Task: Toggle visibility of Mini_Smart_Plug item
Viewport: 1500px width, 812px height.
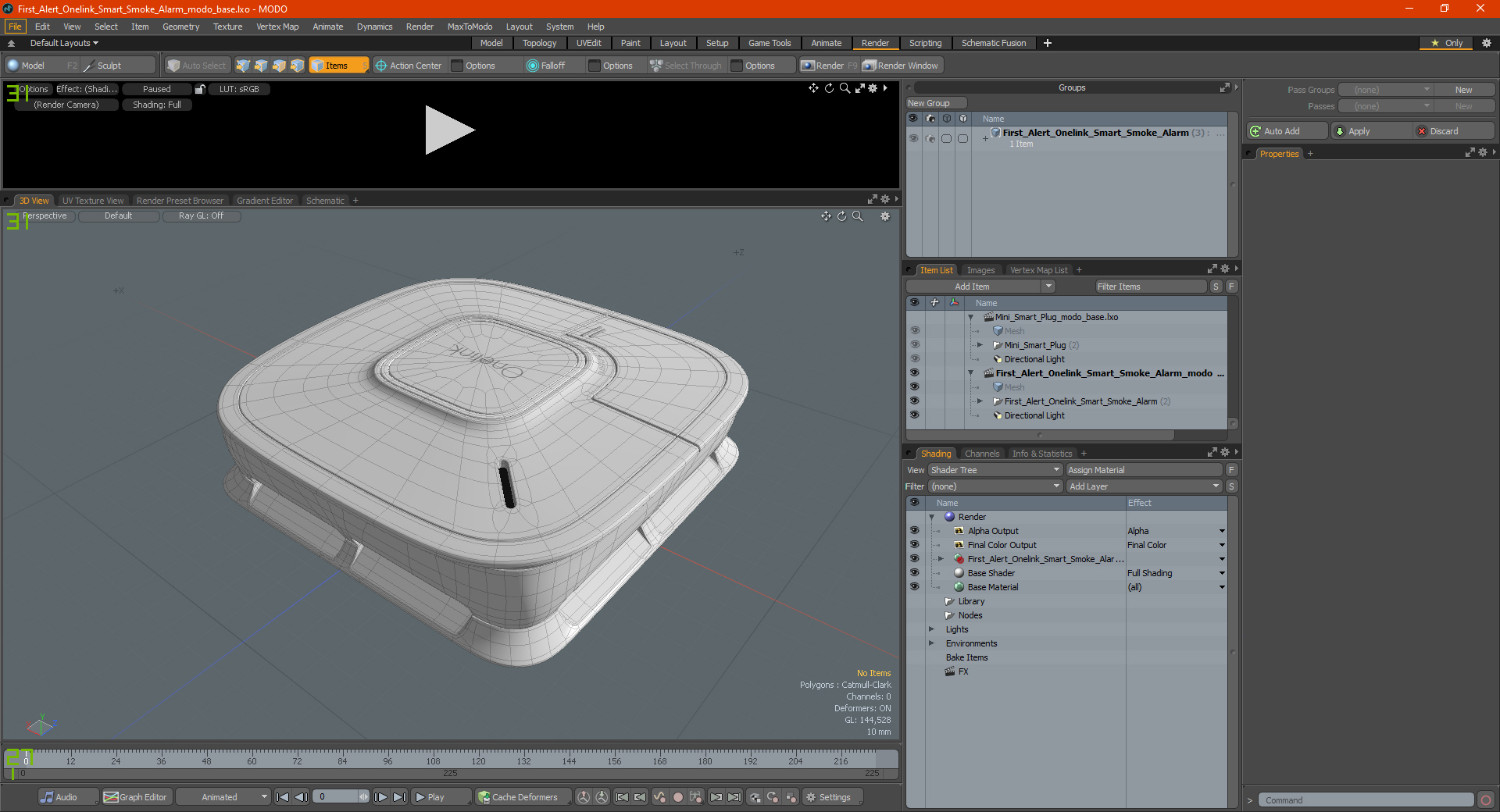Action: click(915, 344)
